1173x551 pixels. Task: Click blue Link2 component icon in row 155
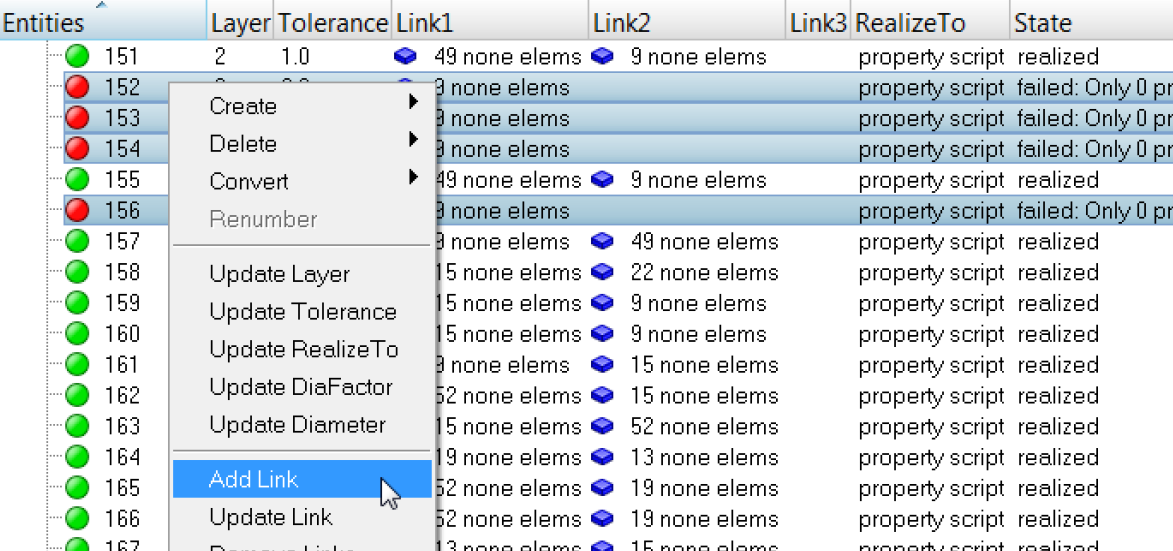[x=602, y=180]
